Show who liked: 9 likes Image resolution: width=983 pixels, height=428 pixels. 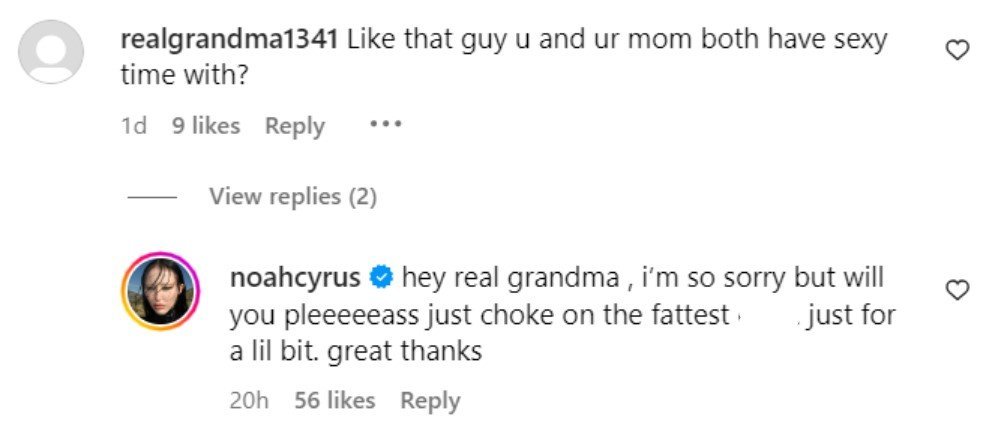point(206,126)
